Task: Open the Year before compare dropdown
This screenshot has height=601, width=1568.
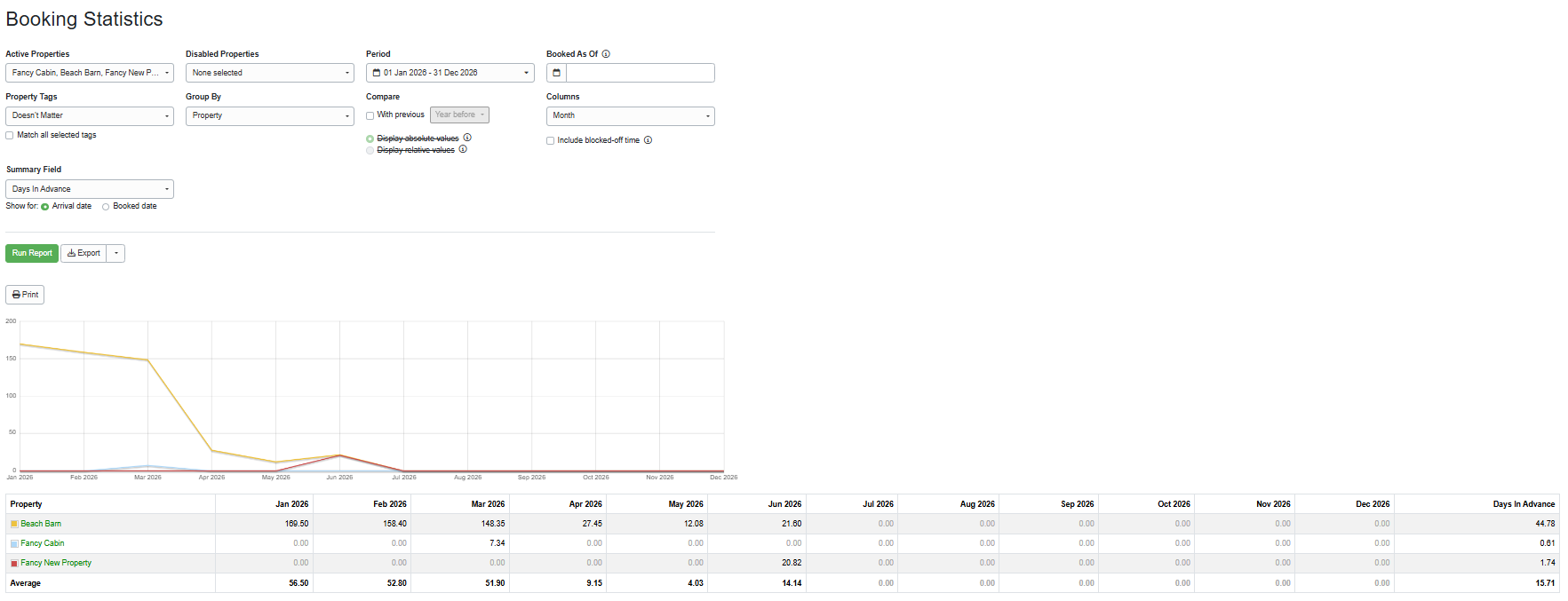Action: coord(460,115)
